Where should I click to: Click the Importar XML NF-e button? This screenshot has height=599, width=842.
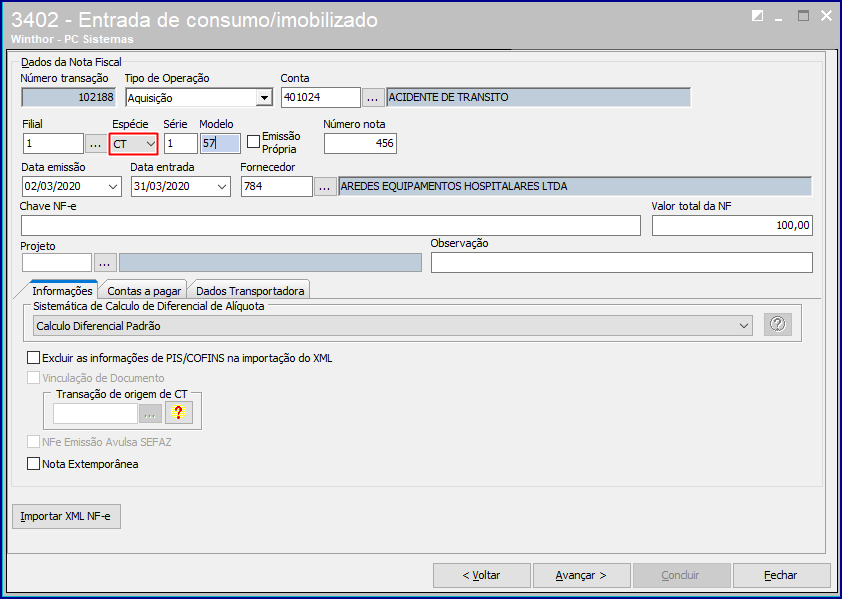coord(66,516)
